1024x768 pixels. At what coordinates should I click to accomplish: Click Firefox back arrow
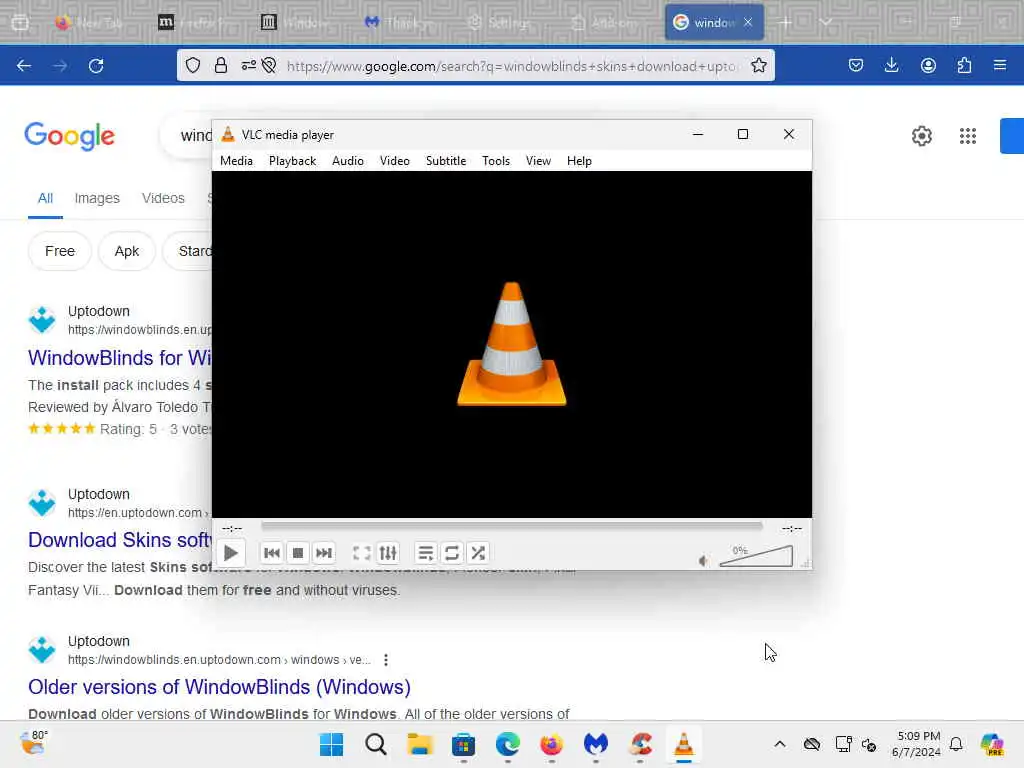point(24,65)
